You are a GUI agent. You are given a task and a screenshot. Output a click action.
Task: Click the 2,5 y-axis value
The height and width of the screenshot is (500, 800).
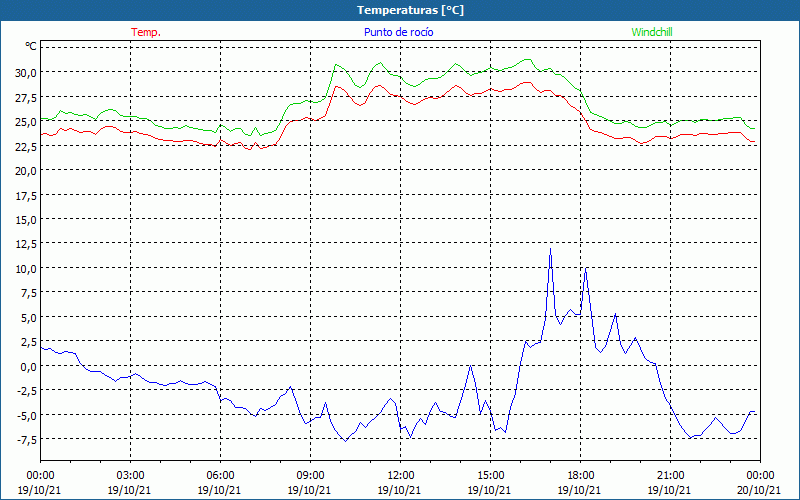tap(28, 342)
